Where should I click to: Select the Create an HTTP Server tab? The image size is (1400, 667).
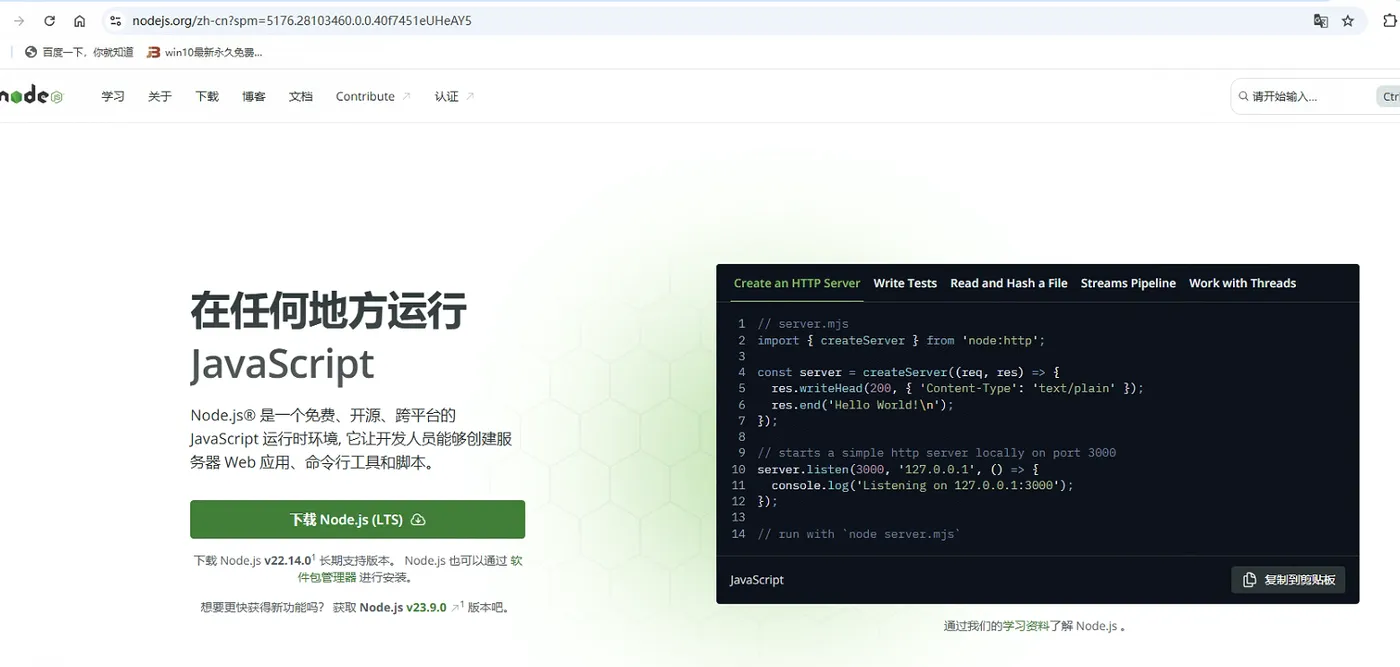[x=797, y=283]
